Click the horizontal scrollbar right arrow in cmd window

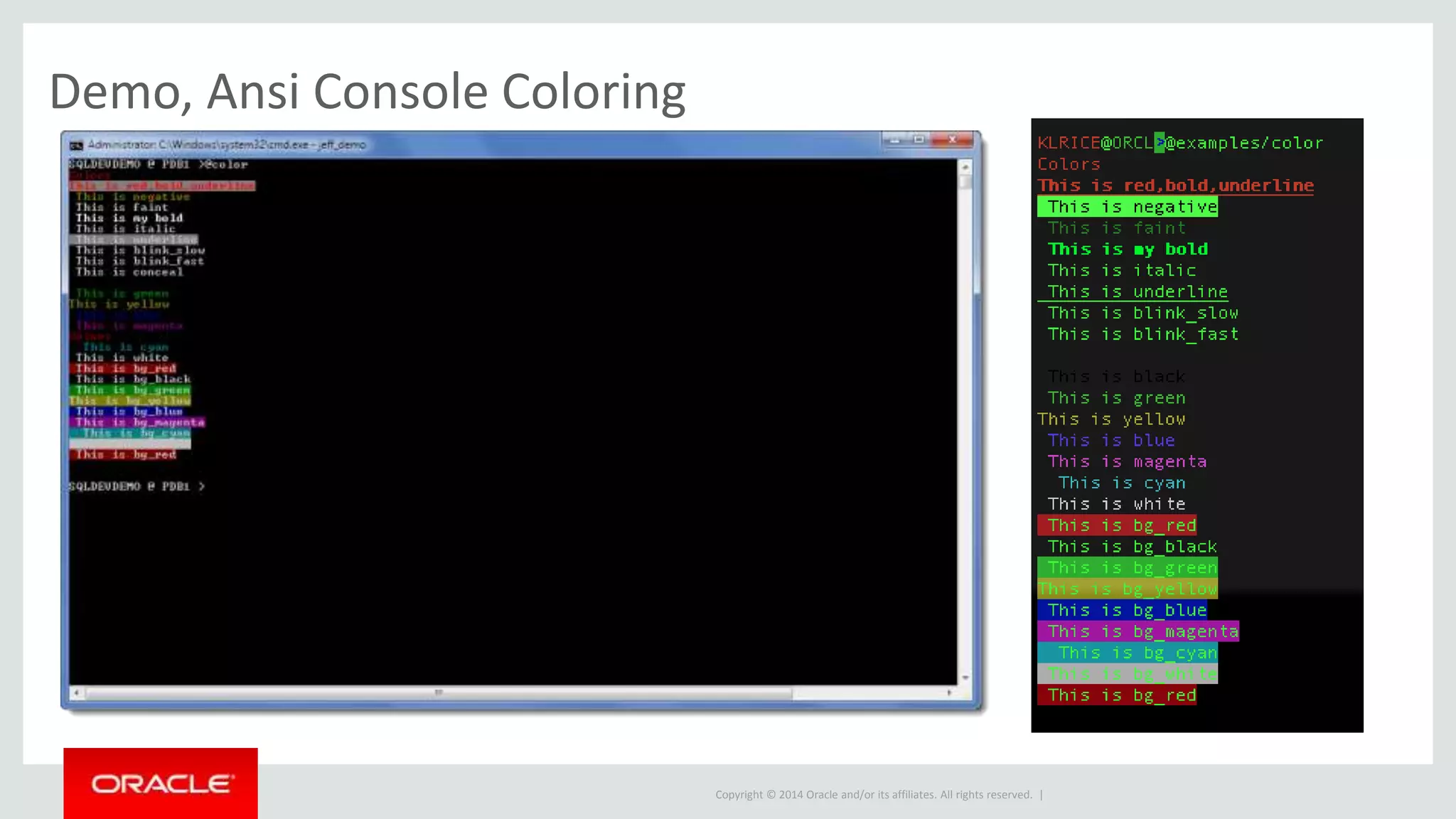tap(950, 692)
